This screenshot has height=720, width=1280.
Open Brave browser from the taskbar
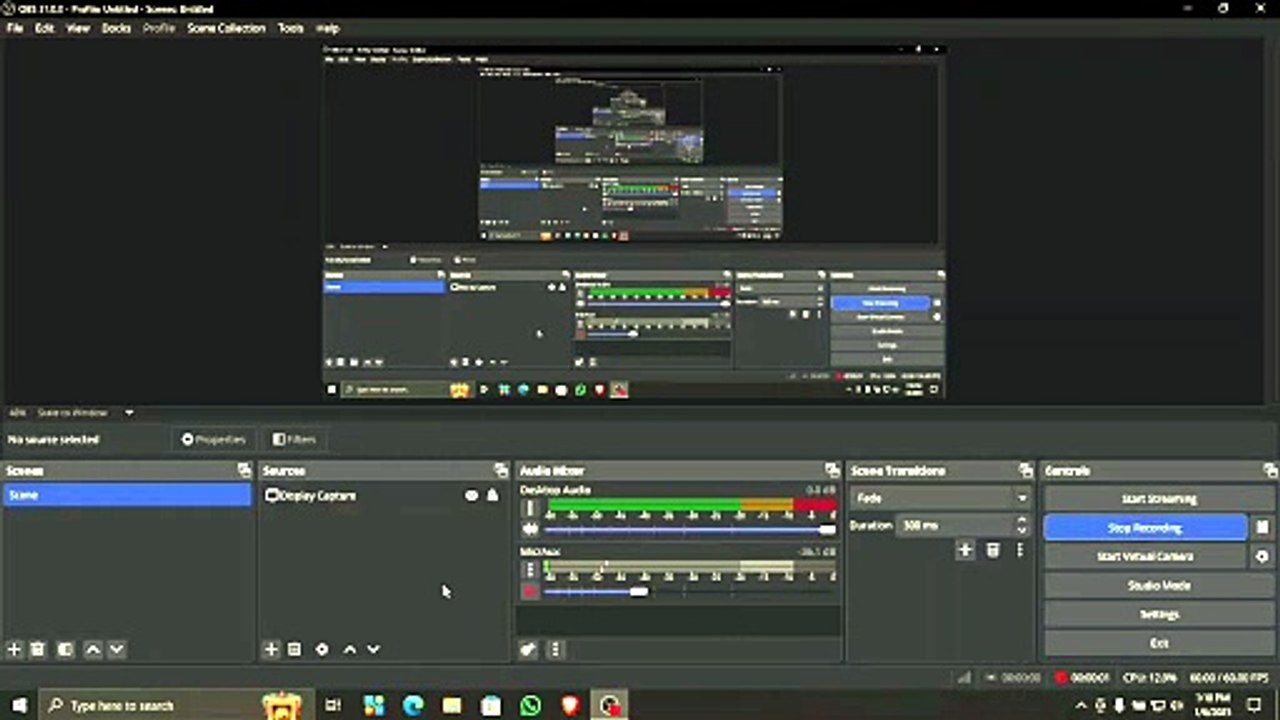(x=569, y=705)
